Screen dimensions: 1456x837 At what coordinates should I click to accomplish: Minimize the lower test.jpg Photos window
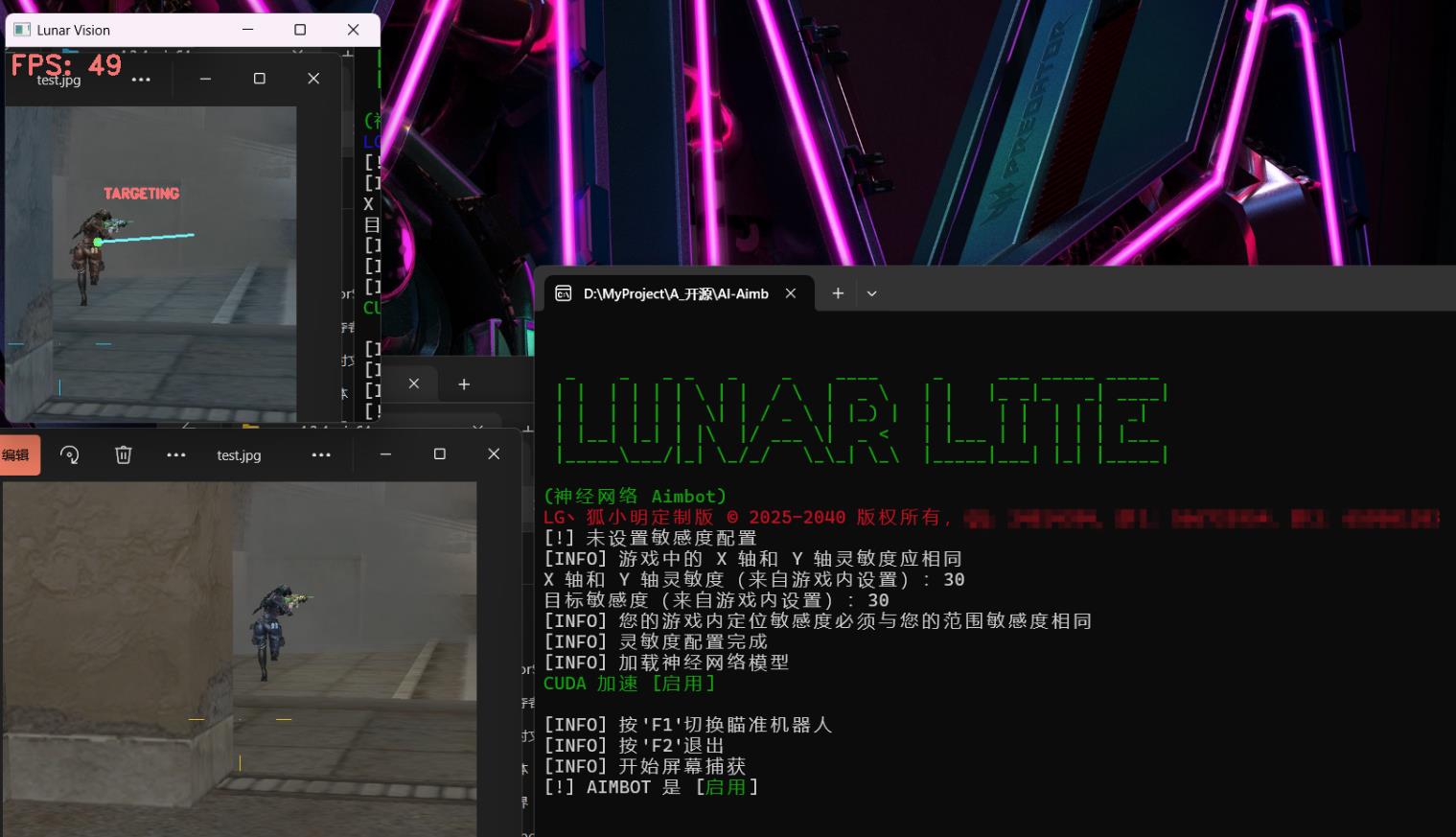pos(385,453)
